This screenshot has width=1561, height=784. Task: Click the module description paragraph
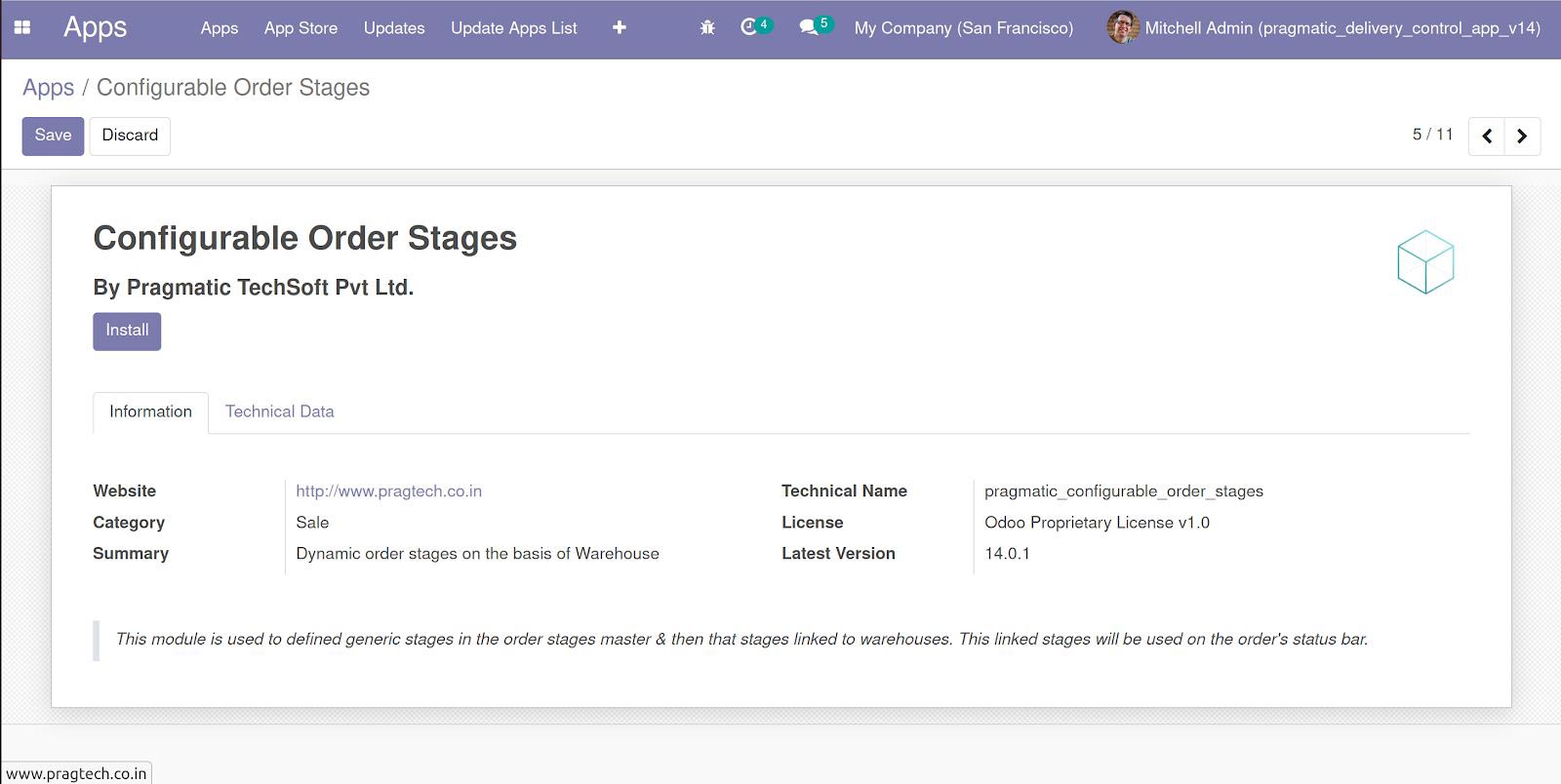pyautogui.click(x=741, y=640)
